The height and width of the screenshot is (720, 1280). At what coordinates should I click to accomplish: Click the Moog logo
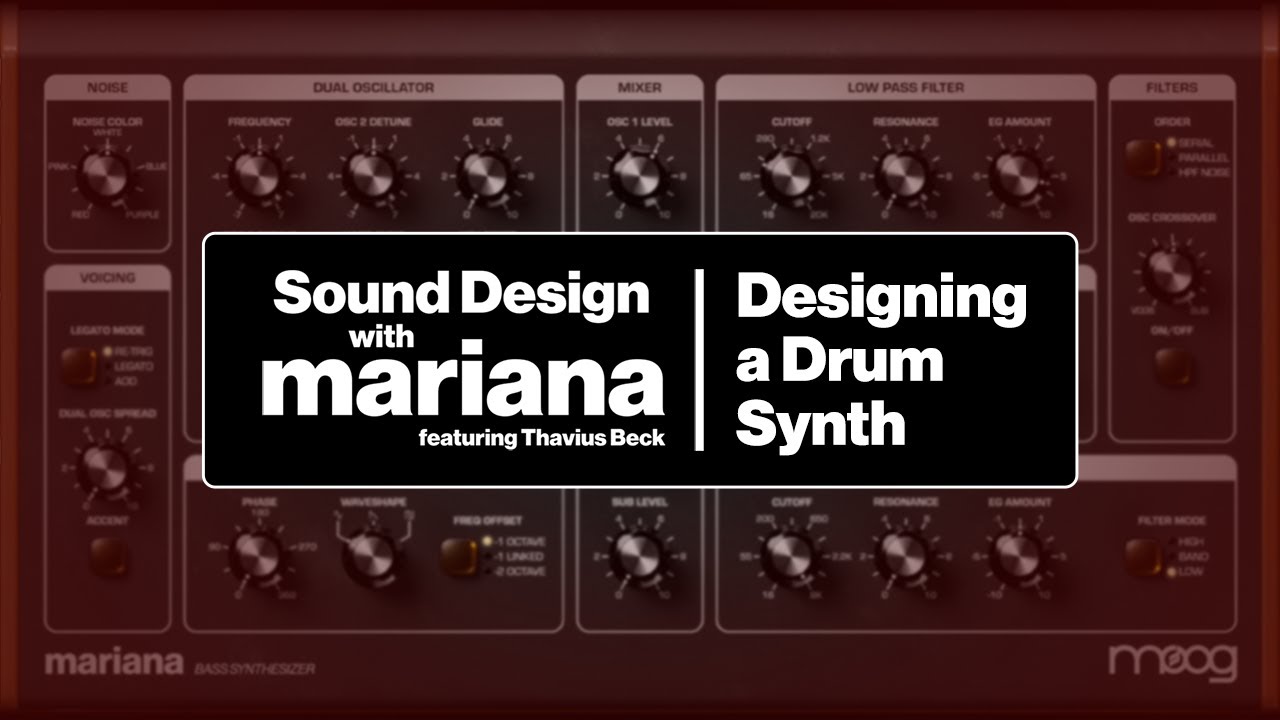pyautogui.click(x=1173, y=663)
